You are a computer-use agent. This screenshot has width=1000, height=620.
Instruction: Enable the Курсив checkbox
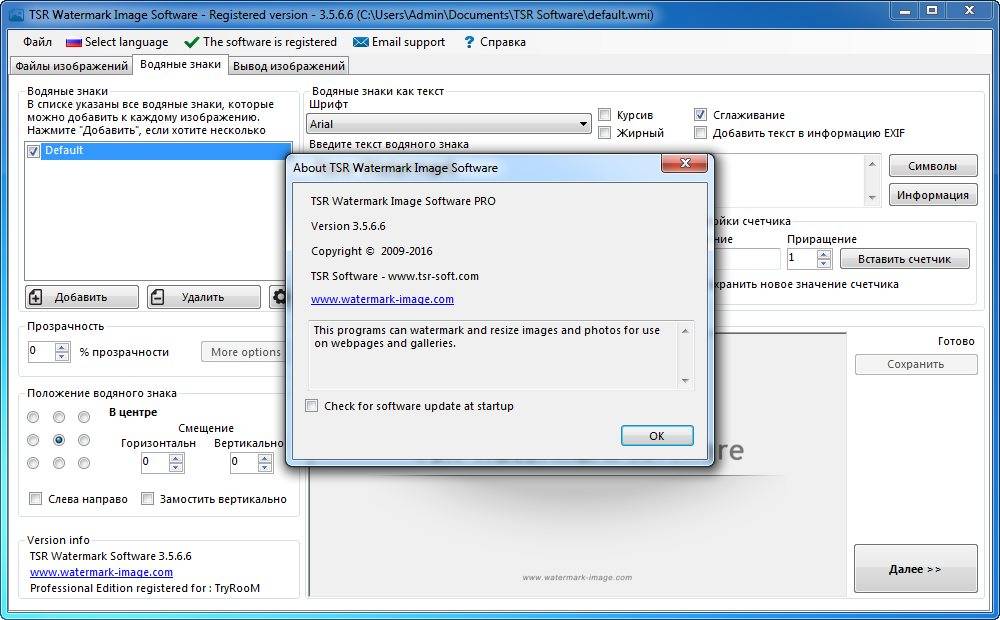605,115
